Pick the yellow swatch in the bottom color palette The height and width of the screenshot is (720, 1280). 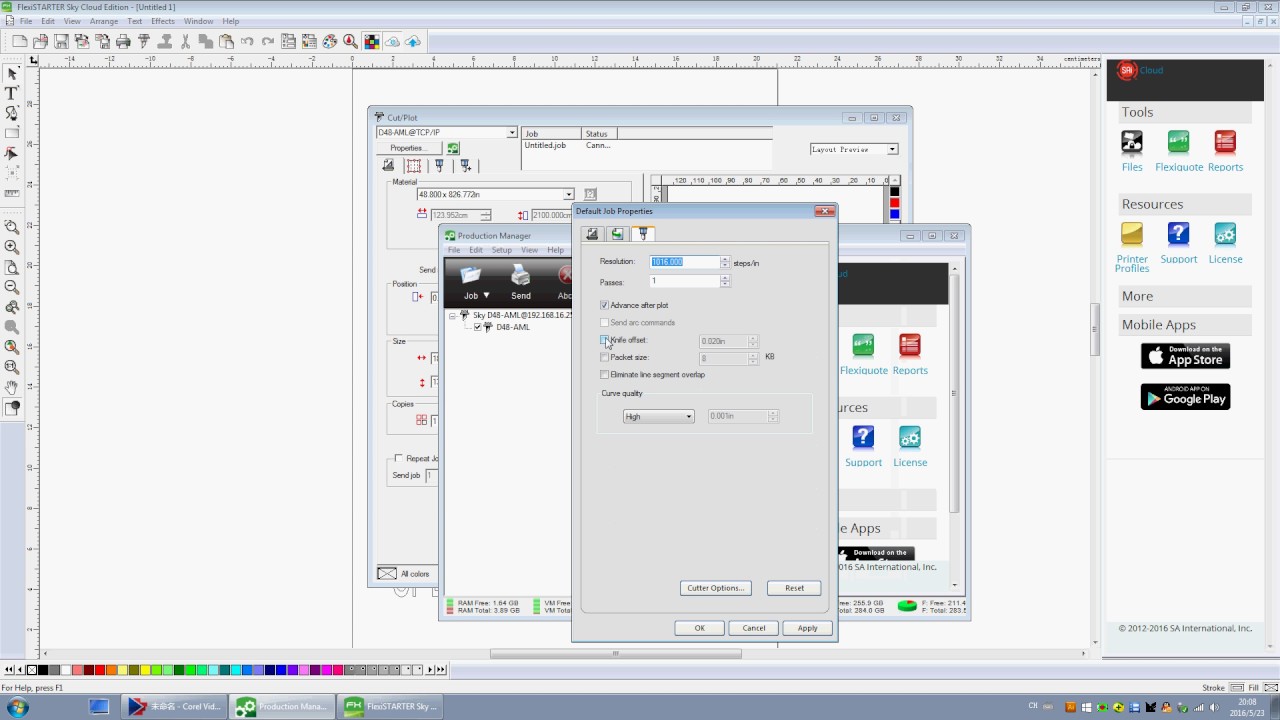coord(143,670)
